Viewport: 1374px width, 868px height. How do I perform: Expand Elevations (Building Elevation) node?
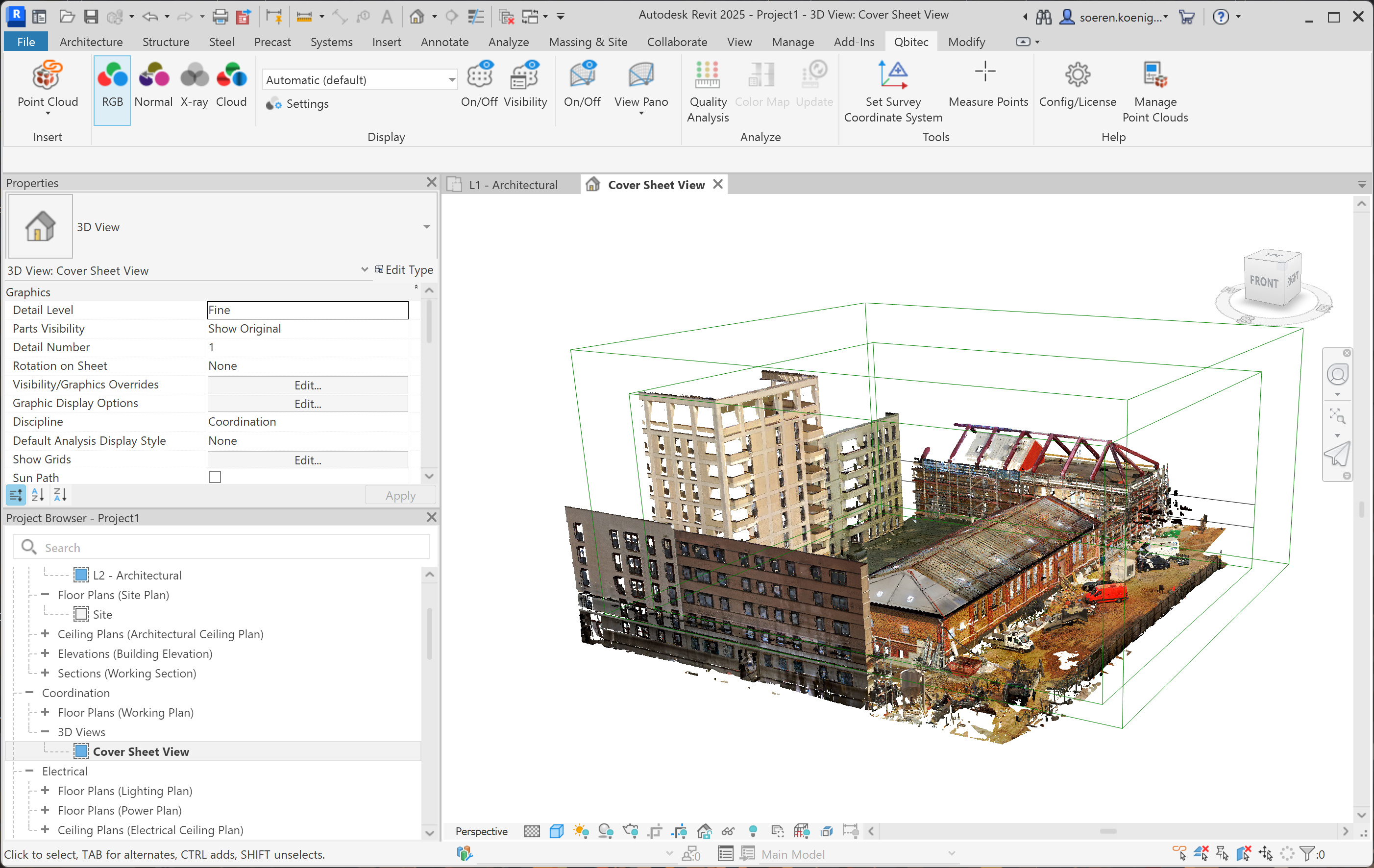(45, 653)
